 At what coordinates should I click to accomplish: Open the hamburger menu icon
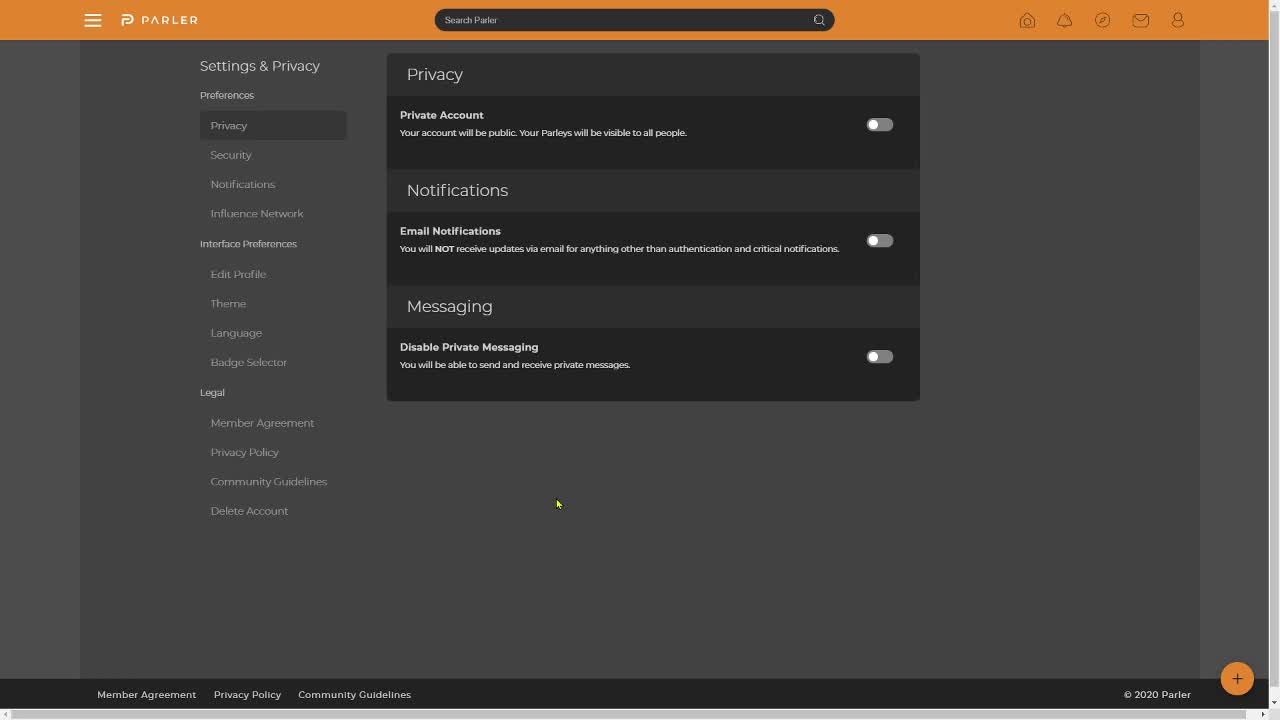click(x=93, y=20)
